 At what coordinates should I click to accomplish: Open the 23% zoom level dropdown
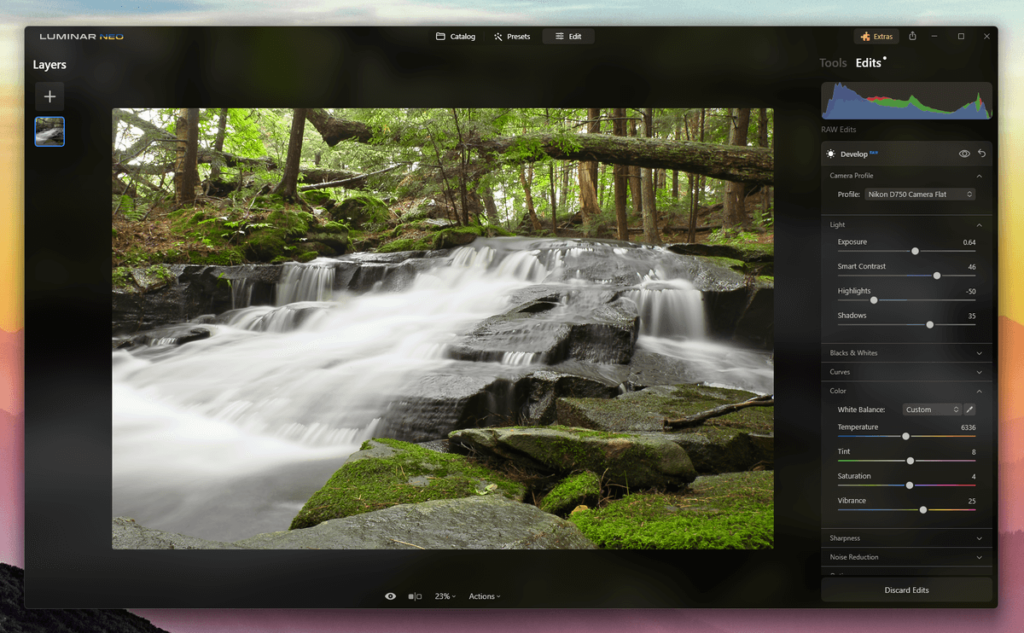click(444, 596)
